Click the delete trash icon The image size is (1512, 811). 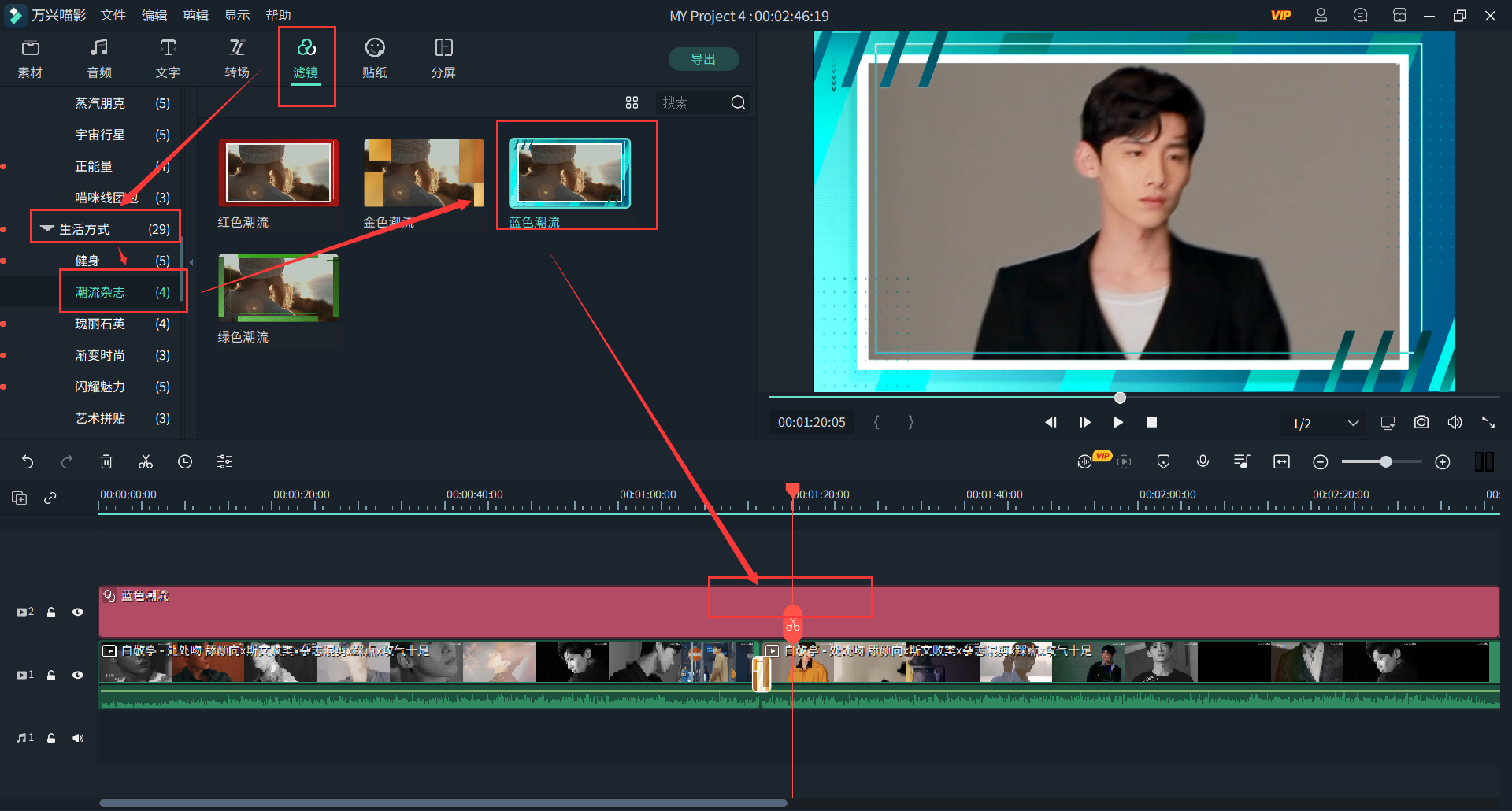pos(106,462)
